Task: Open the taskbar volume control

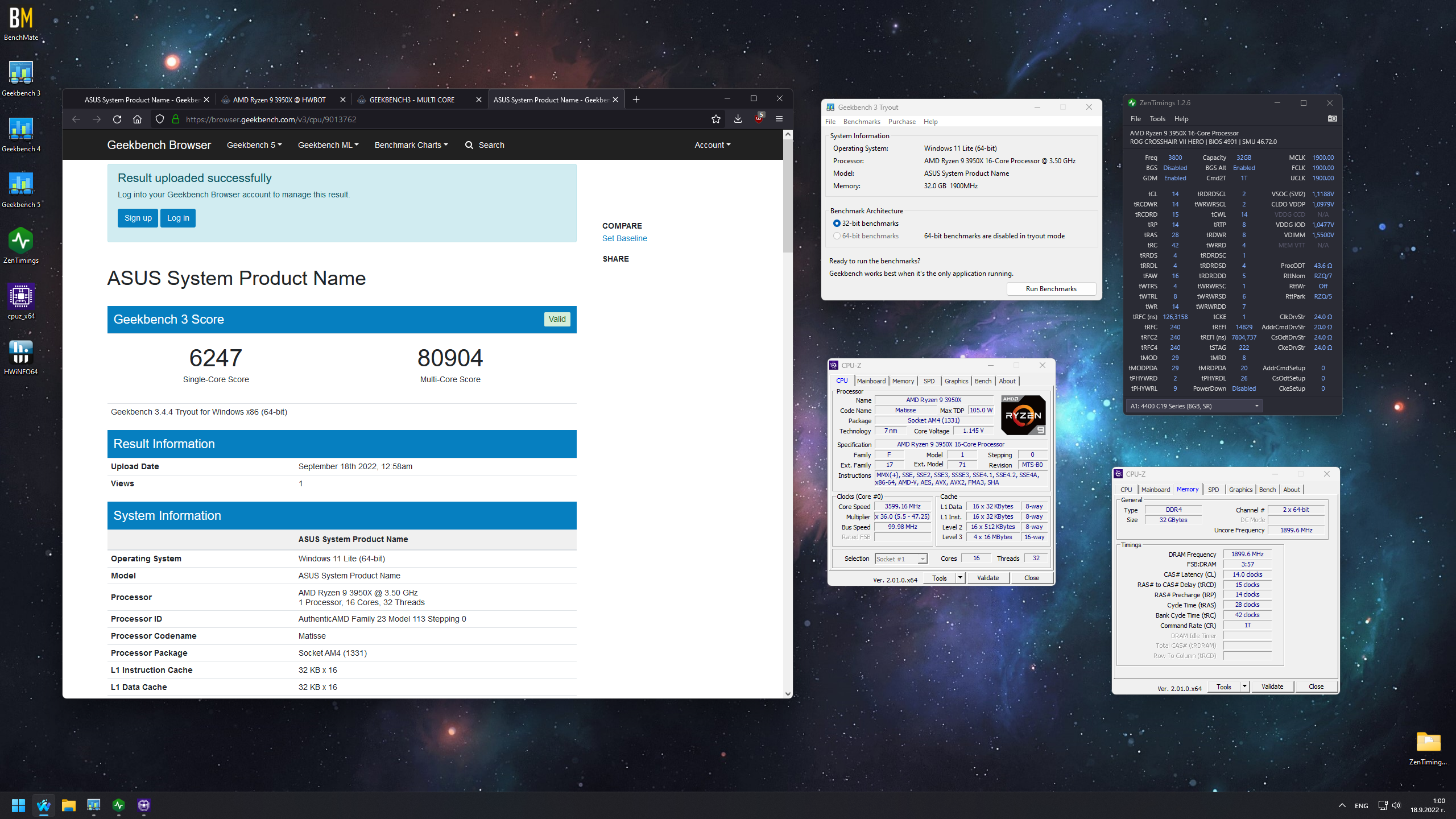Action: [x=1396, y=805]
